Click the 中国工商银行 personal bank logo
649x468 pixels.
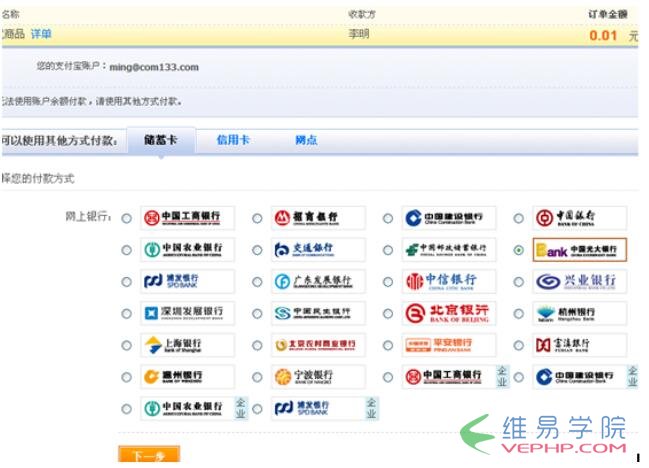(187, 218)
